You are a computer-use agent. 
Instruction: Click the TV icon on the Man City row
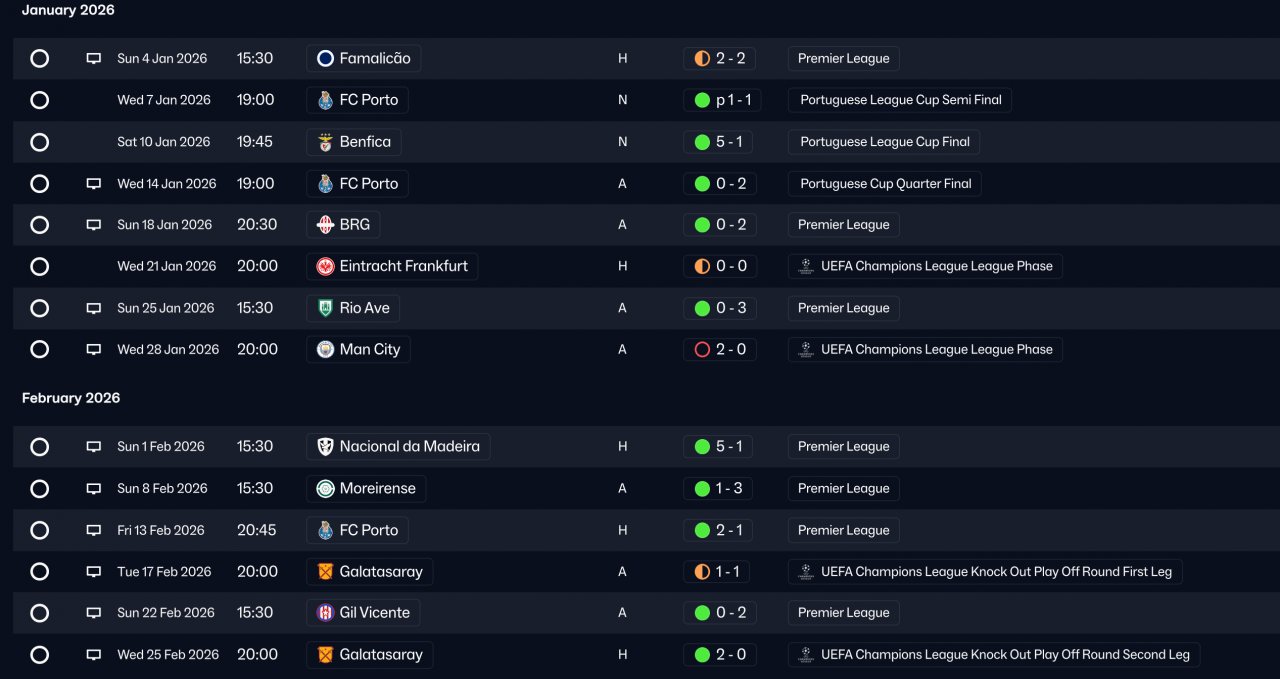coord(94,350)
